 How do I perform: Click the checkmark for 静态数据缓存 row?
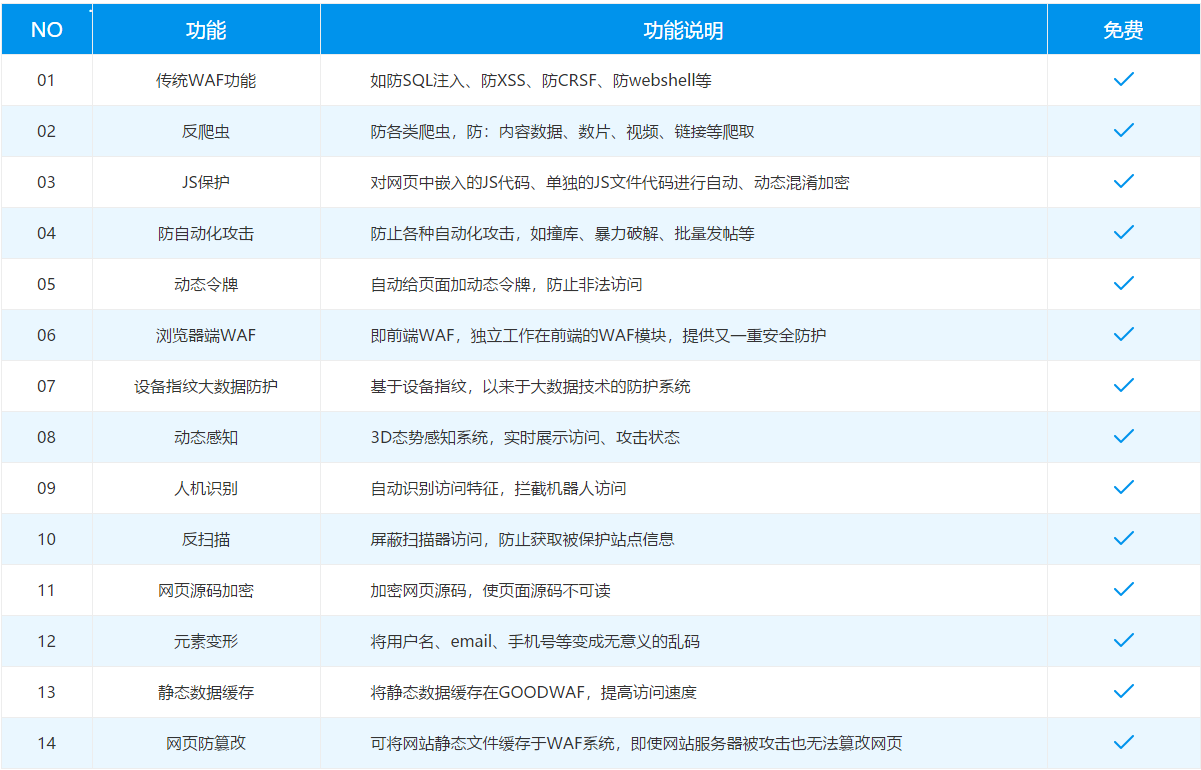pos(1123,691)
